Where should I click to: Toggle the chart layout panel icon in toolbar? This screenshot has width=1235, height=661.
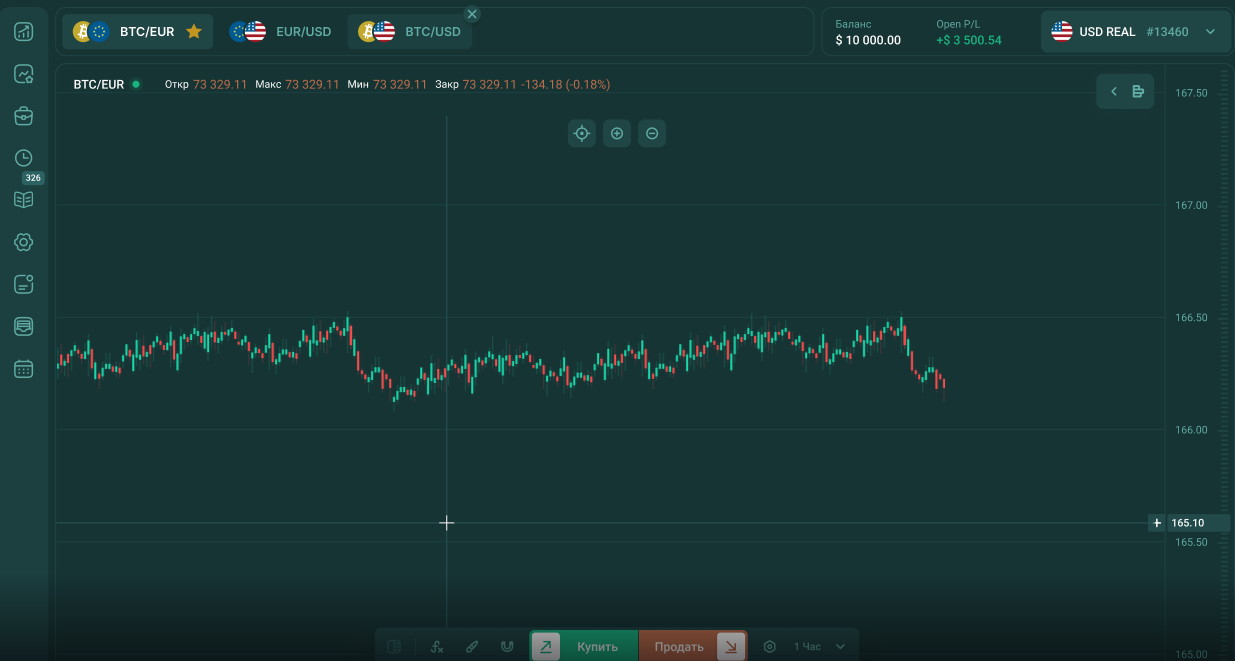pyautogui.click(x=394, y=647)
